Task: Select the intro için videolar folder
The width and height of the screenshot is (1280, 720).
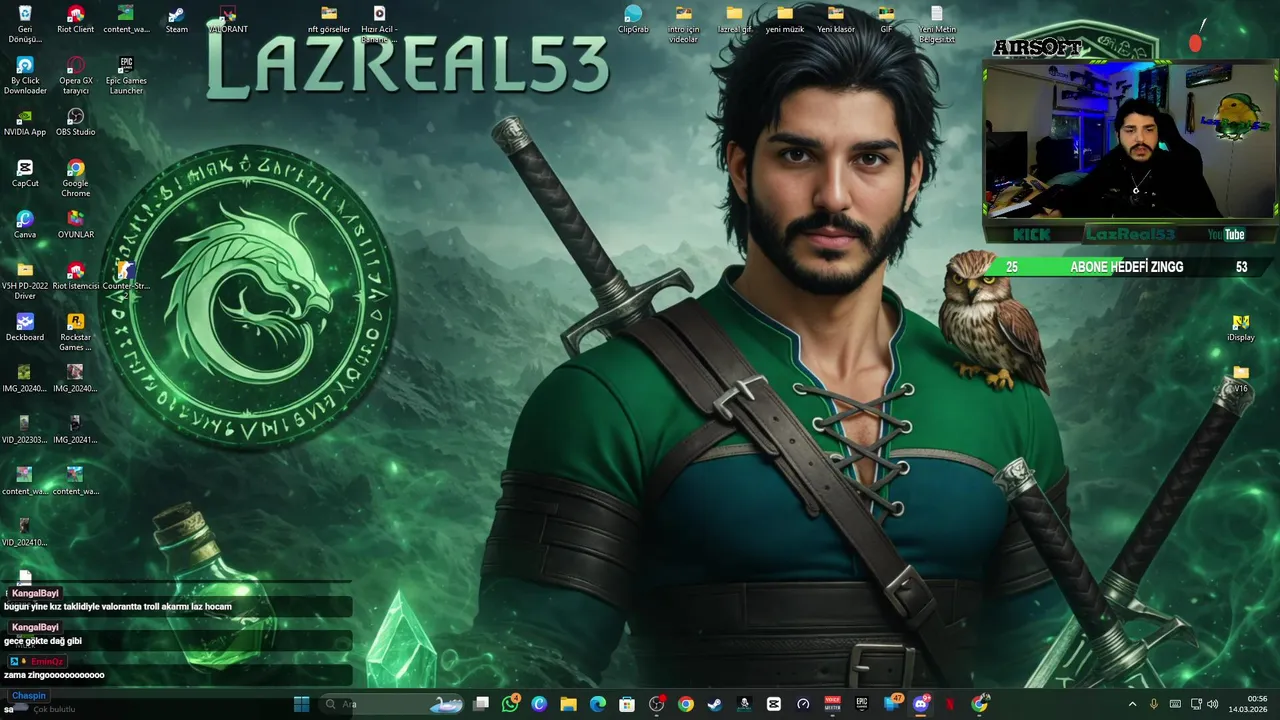Action: (x=684, y=24)
